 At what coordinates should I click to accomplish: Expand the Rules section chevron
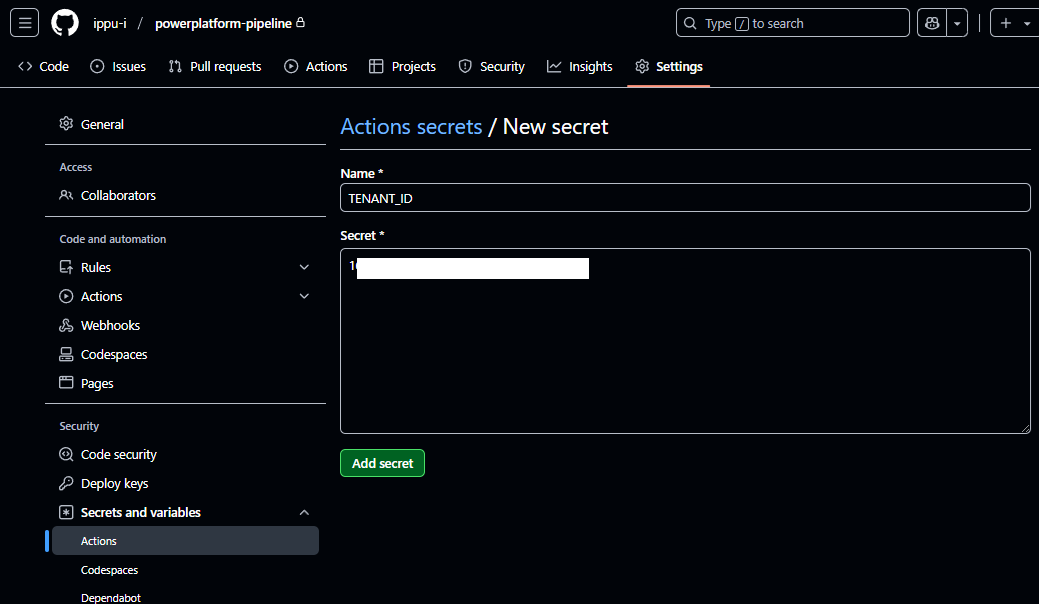click(x=304, y=267)
